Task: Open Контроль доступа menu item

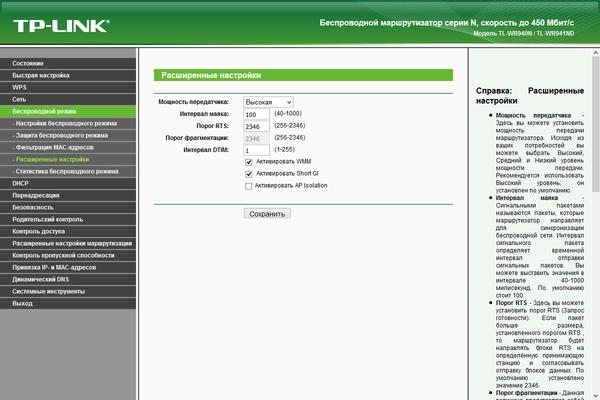Action: tap(68, 231)
